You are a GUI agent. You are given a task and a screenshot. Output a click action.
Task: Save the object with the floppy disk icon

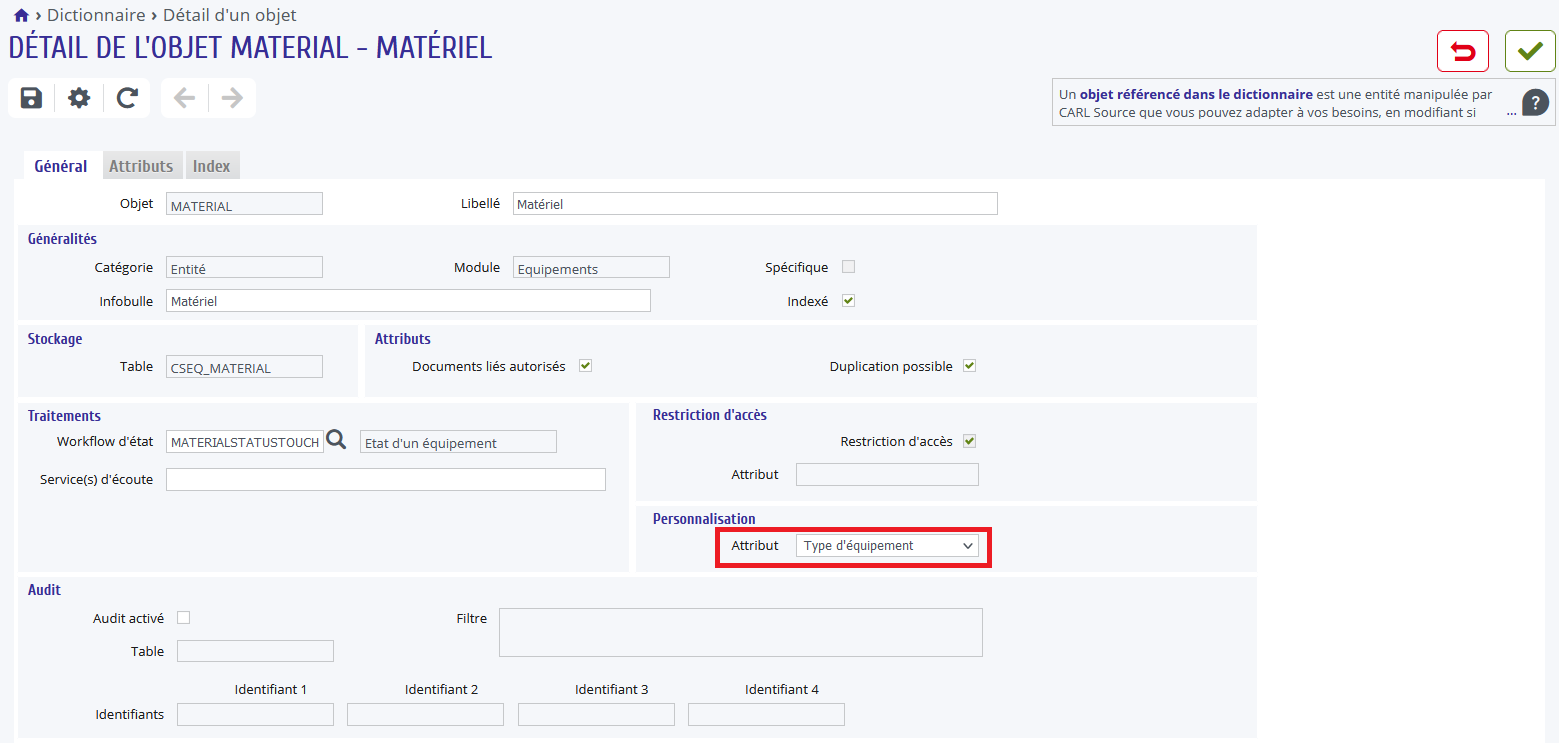[31, 97]
